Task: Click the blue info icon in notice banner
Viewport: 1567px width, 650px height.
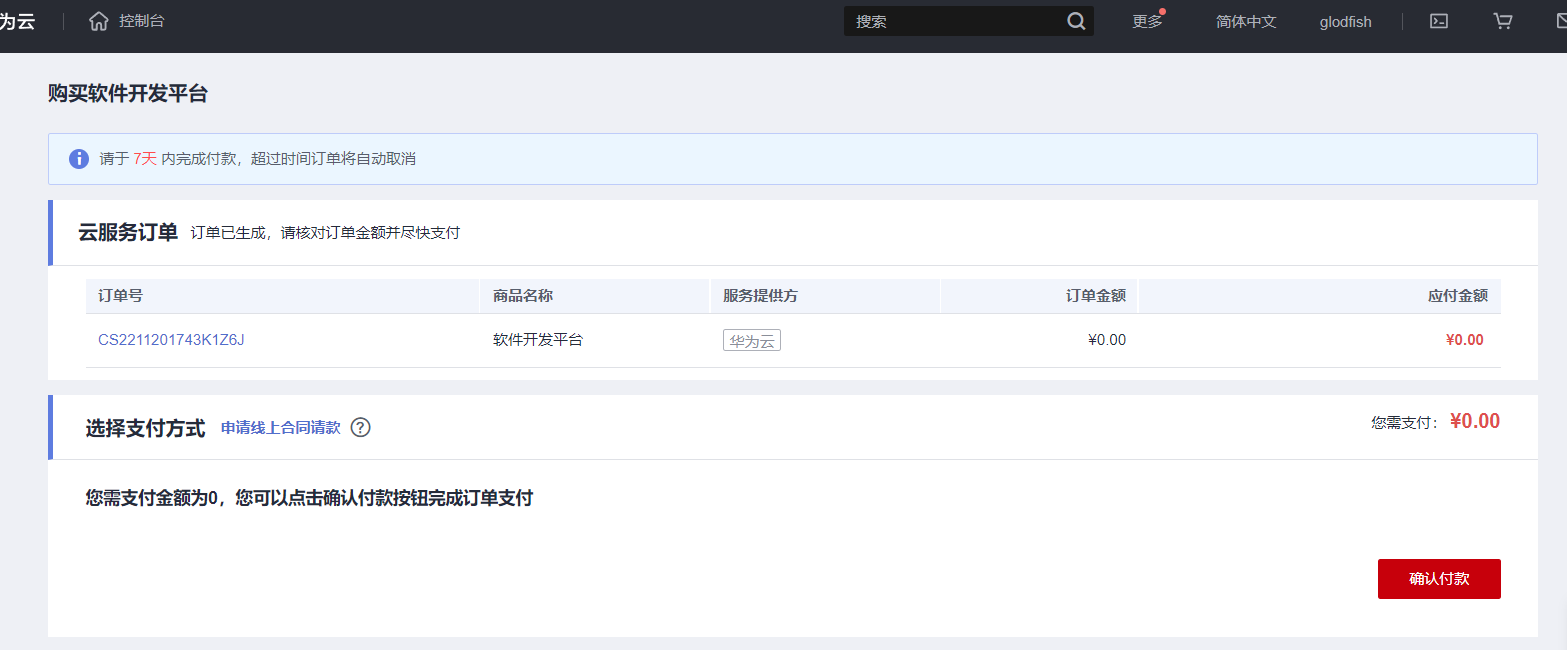Action: coord(79,159)
